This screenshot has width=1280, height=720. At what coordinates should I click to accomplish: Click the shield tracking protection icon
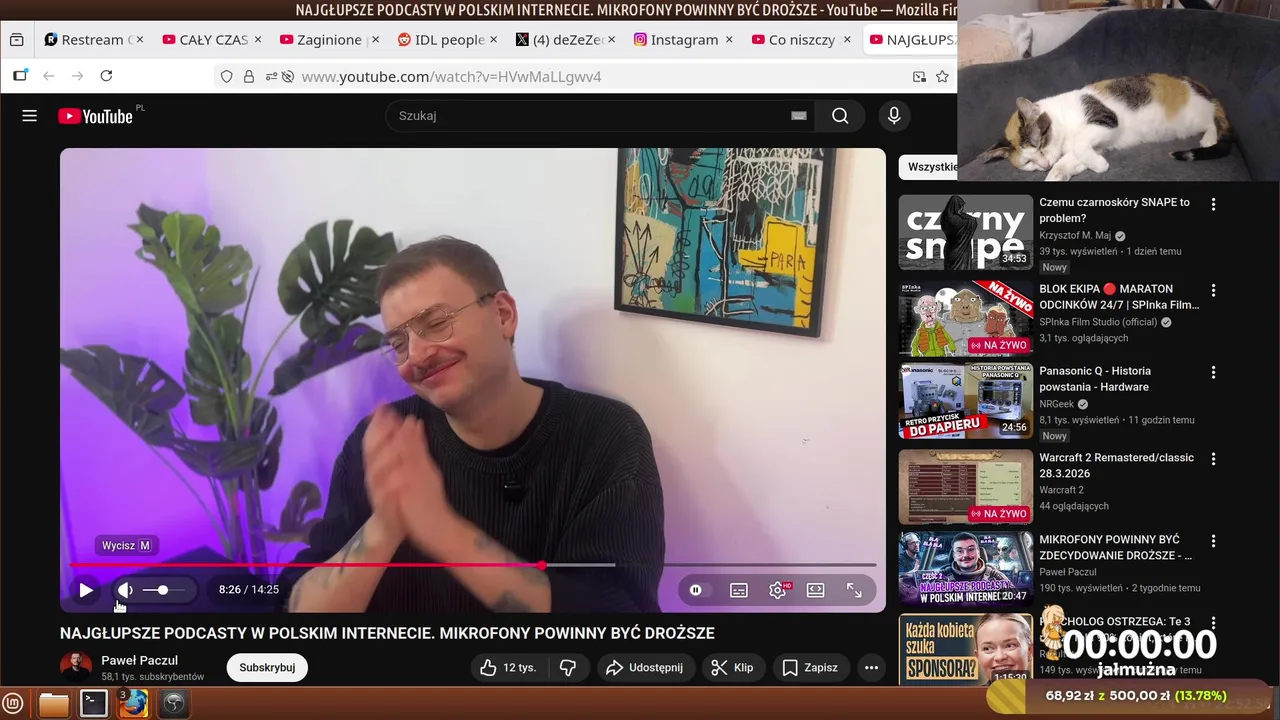click(x=226, y=76)
